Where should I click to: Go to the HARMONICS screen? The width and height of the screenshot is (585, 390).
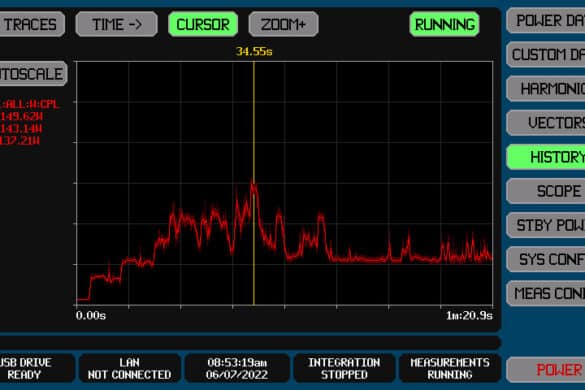(546, 89)
